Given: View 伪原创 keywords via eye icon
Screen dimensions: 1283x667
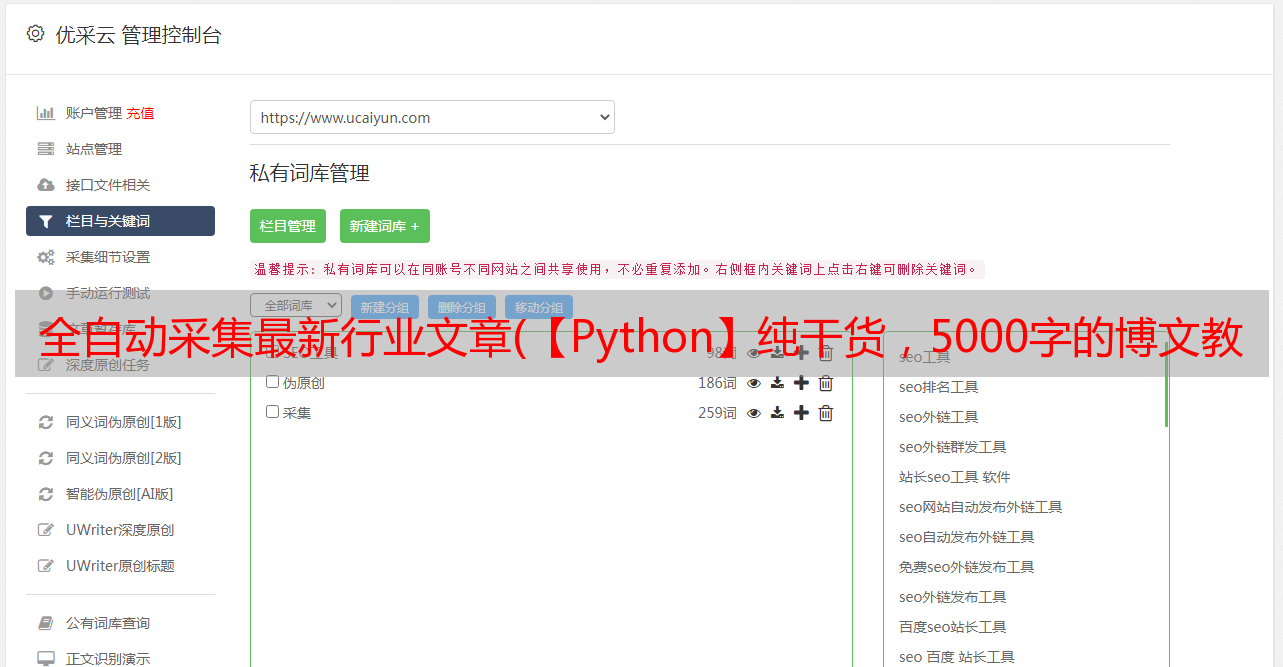Looking at the screenshot, I should click(x=754, y=383).
